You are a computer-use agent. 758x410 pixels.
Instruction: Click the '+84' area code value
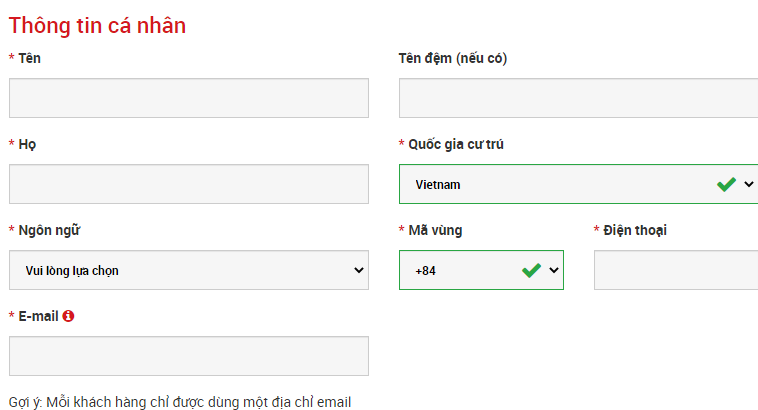[x=425, y=271]
